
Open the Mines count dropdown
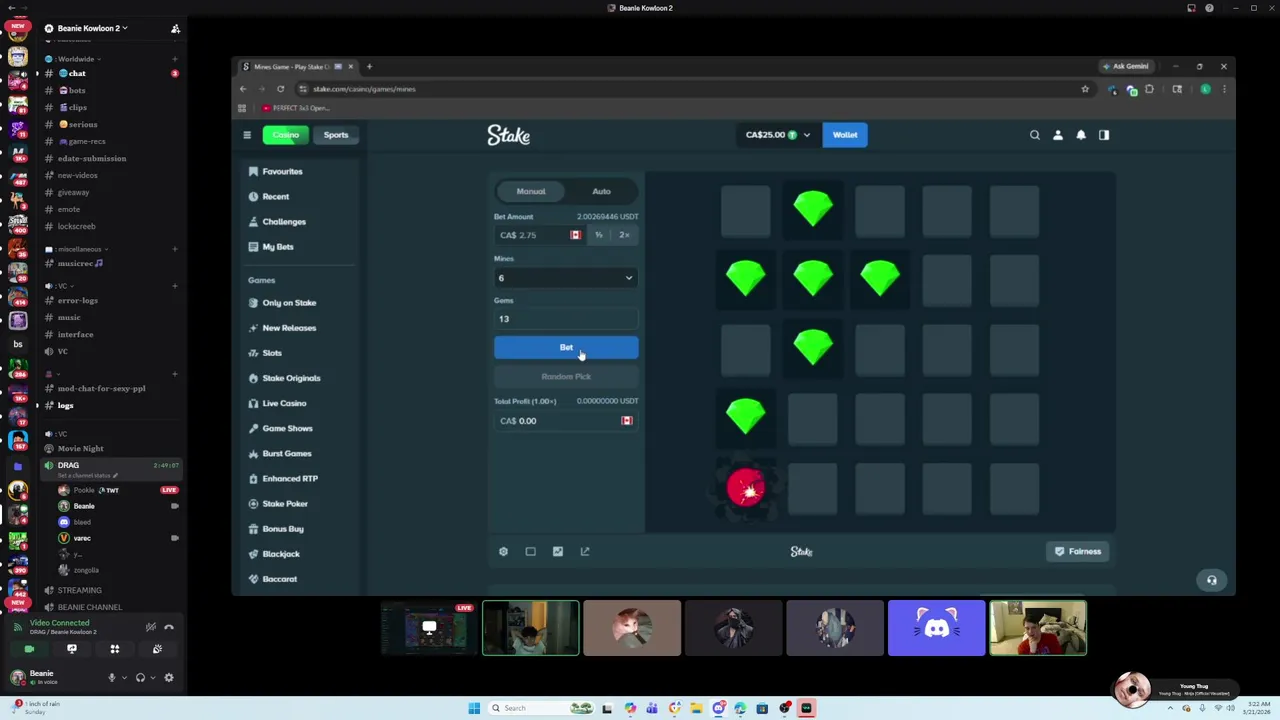(565, 278)
